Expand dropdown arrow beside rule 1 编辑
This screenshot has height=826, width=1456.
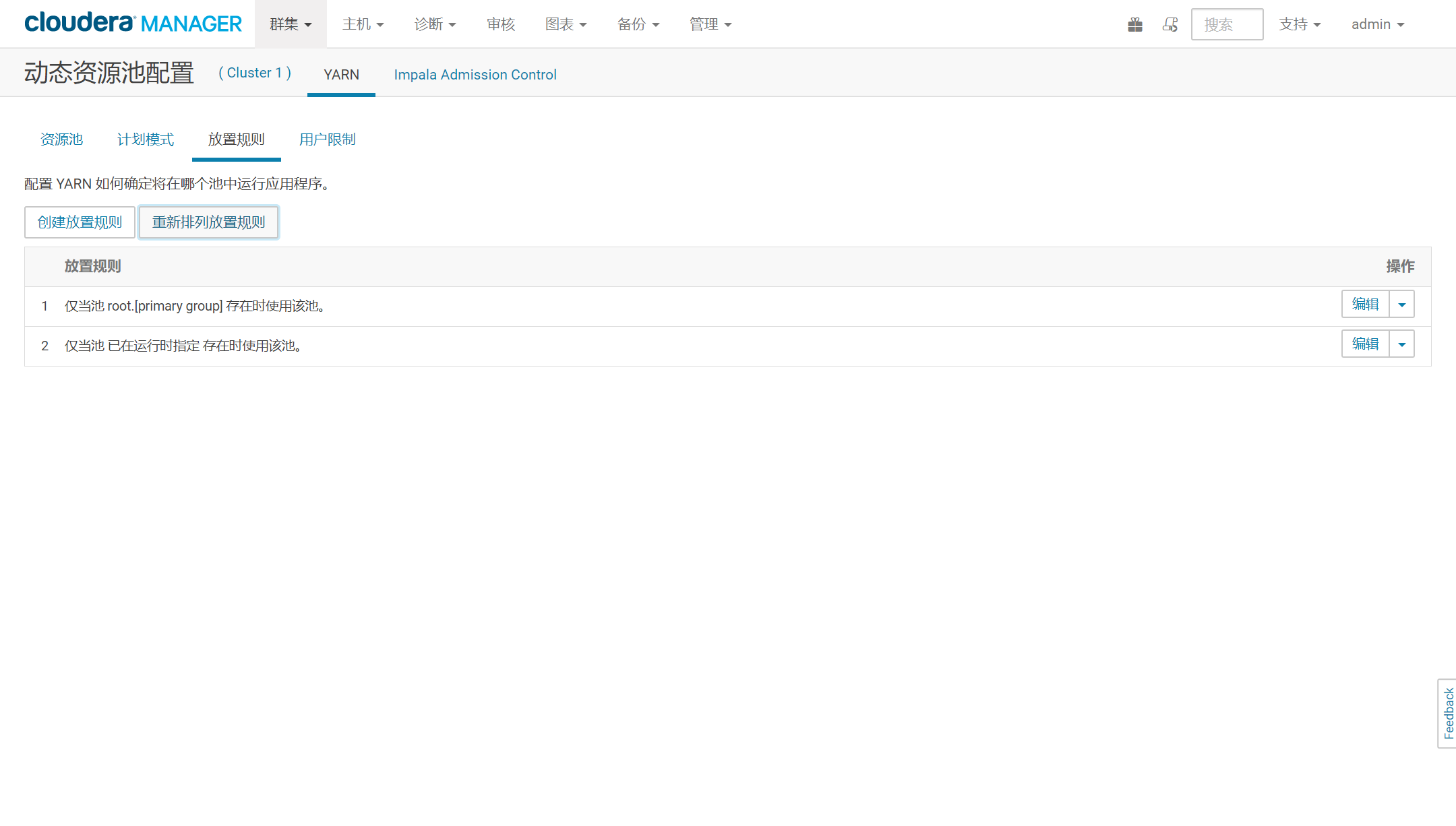click(1401, 305)
